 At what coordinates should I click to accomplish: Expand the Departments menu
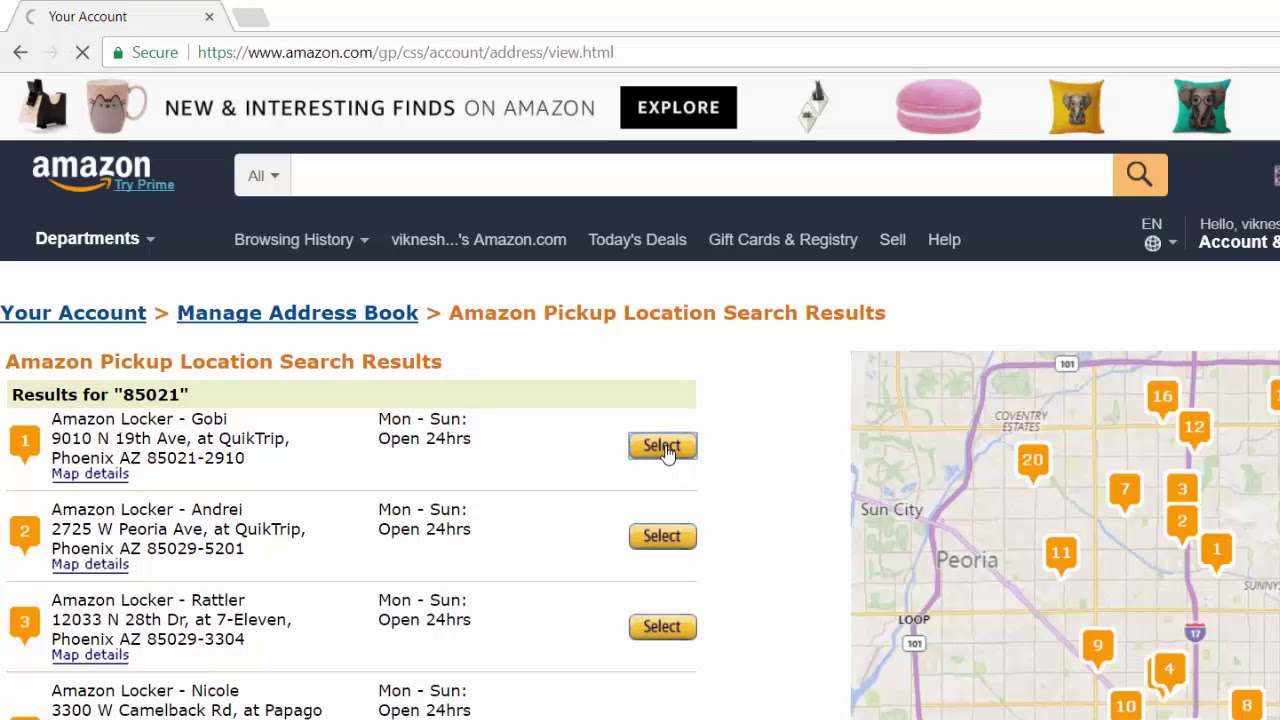click(95, 239)
